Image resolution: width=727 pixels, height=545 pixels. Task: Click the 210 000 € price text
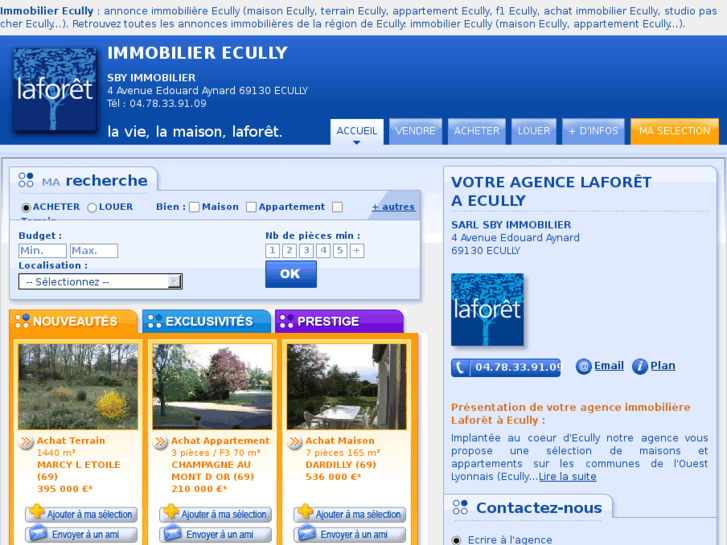199,488
